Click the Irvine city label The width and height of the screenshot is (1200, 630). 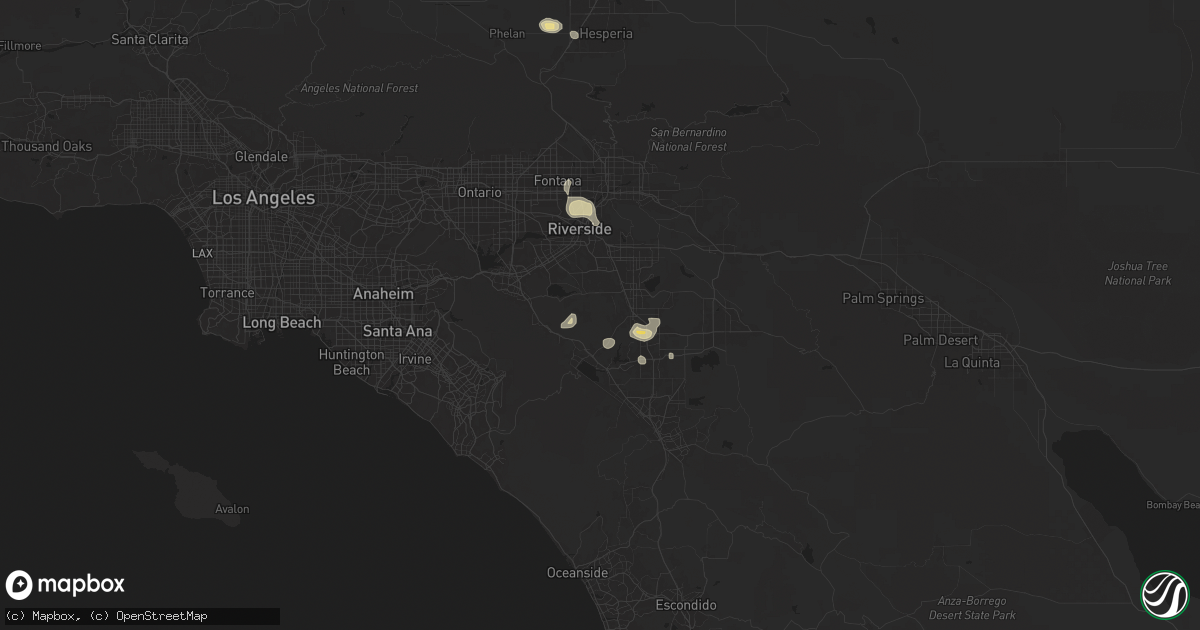point(414,359)
